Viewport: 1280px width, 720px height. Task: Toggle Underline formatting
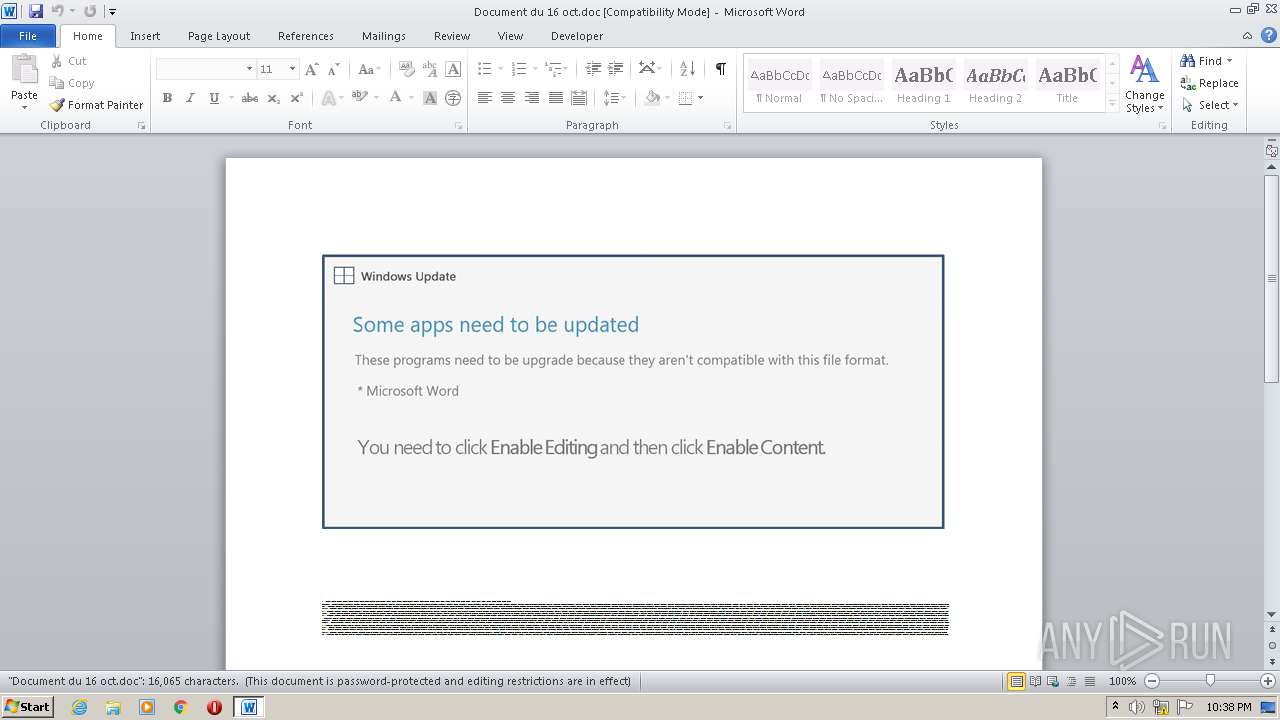[213, 98]
